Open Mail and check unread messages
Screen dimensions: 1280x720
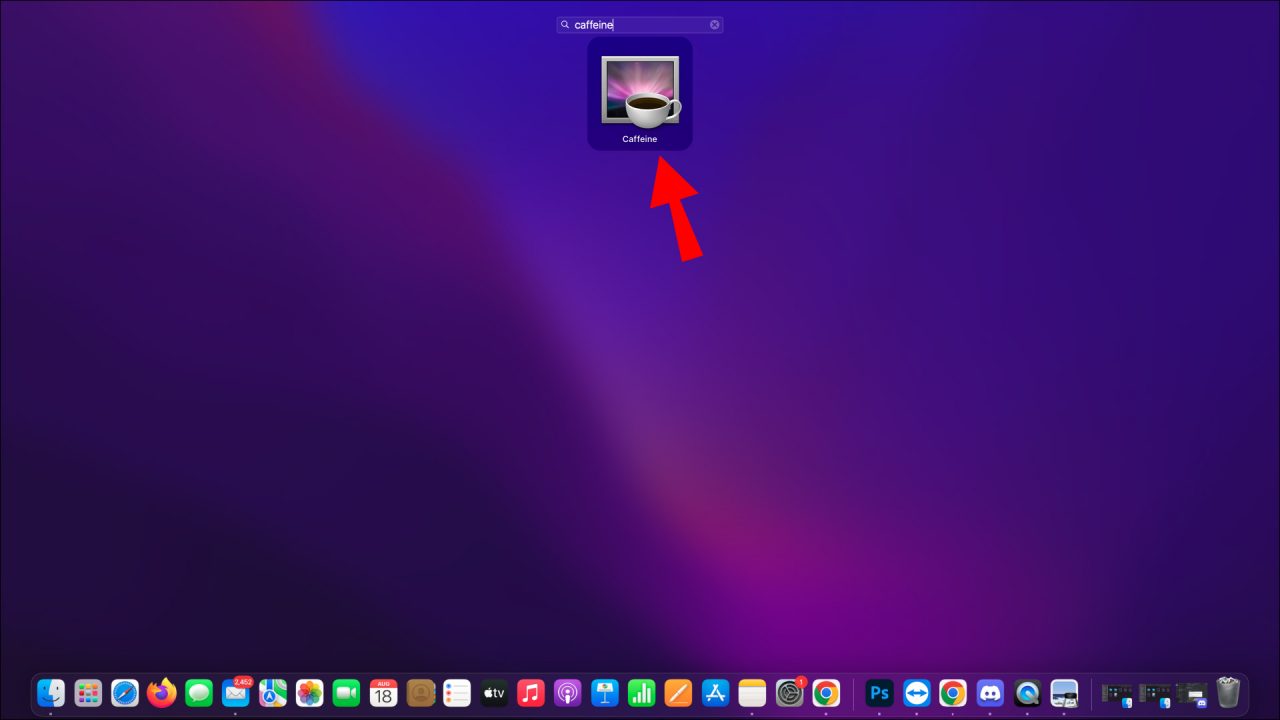point(235,692)
